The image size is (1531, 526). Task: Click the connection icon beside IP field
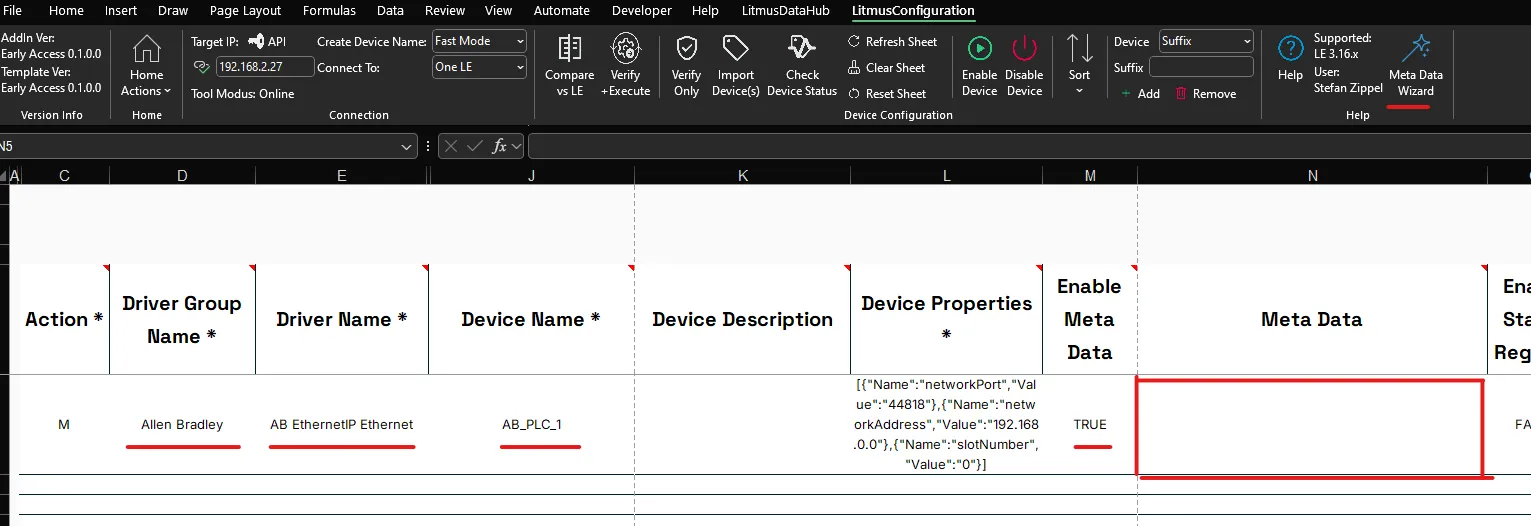pos(202,67)
